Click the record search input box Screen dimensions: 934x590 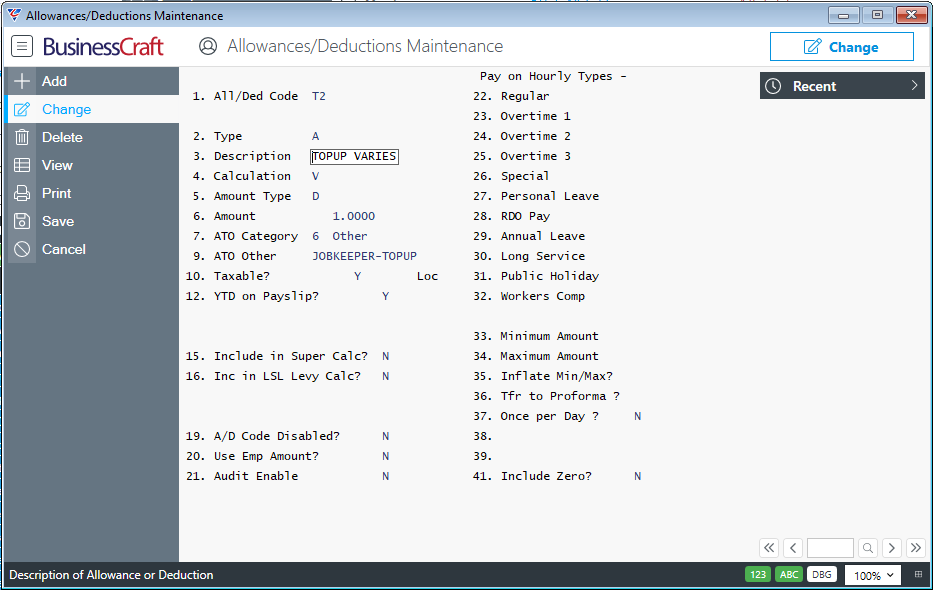(x=830, y=548)
